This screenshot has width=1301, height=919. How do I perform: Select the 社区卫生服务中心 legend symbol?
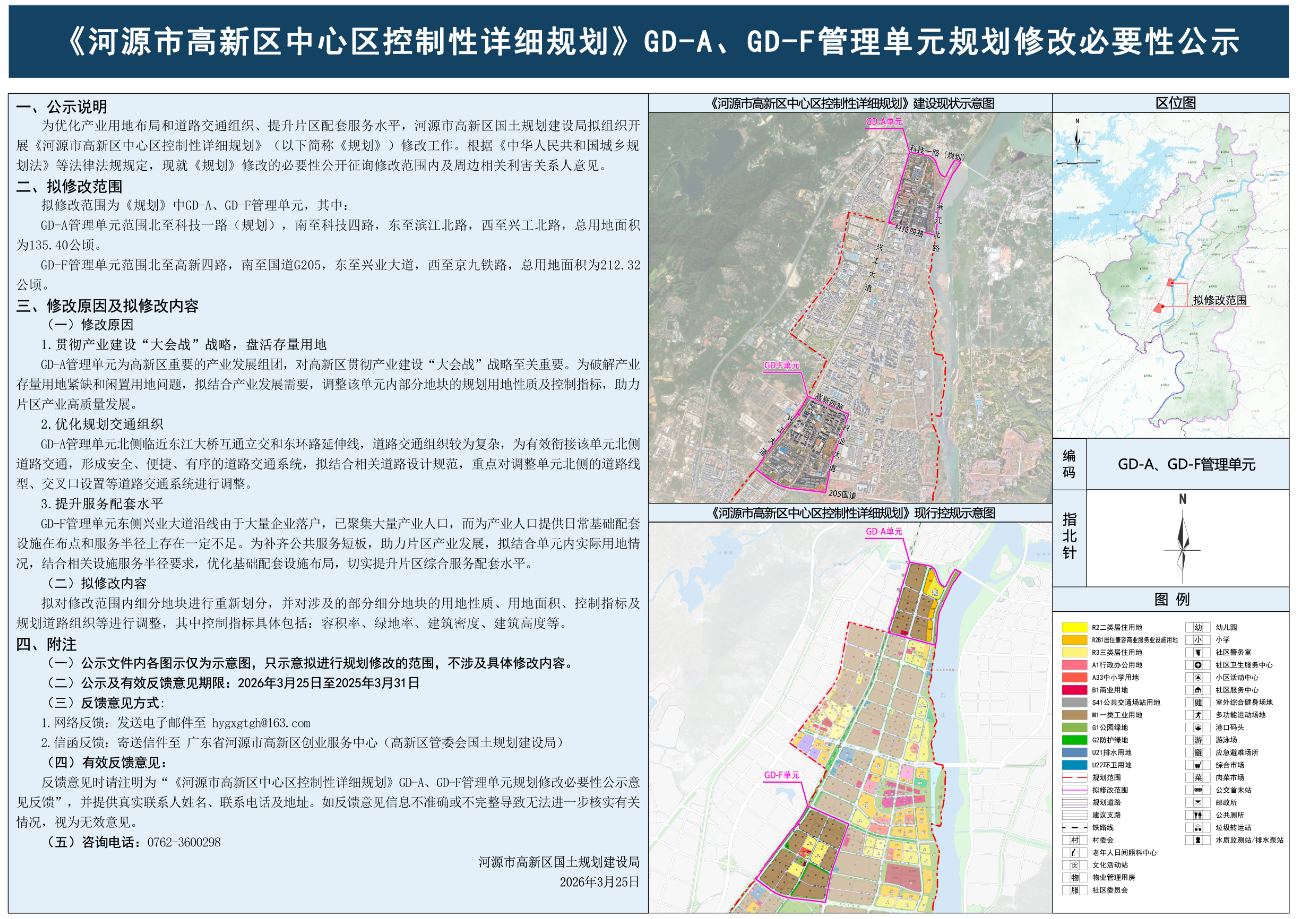click(x=1196, y=663)
